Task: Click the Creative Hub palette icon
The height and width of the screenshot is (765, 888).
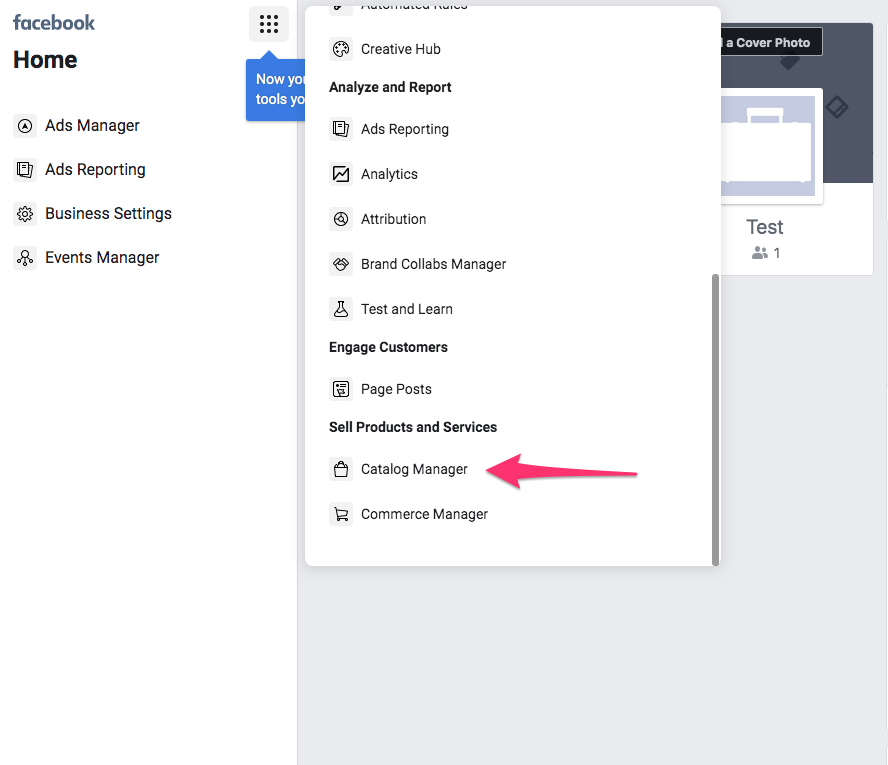Action: tap(341, 49)
